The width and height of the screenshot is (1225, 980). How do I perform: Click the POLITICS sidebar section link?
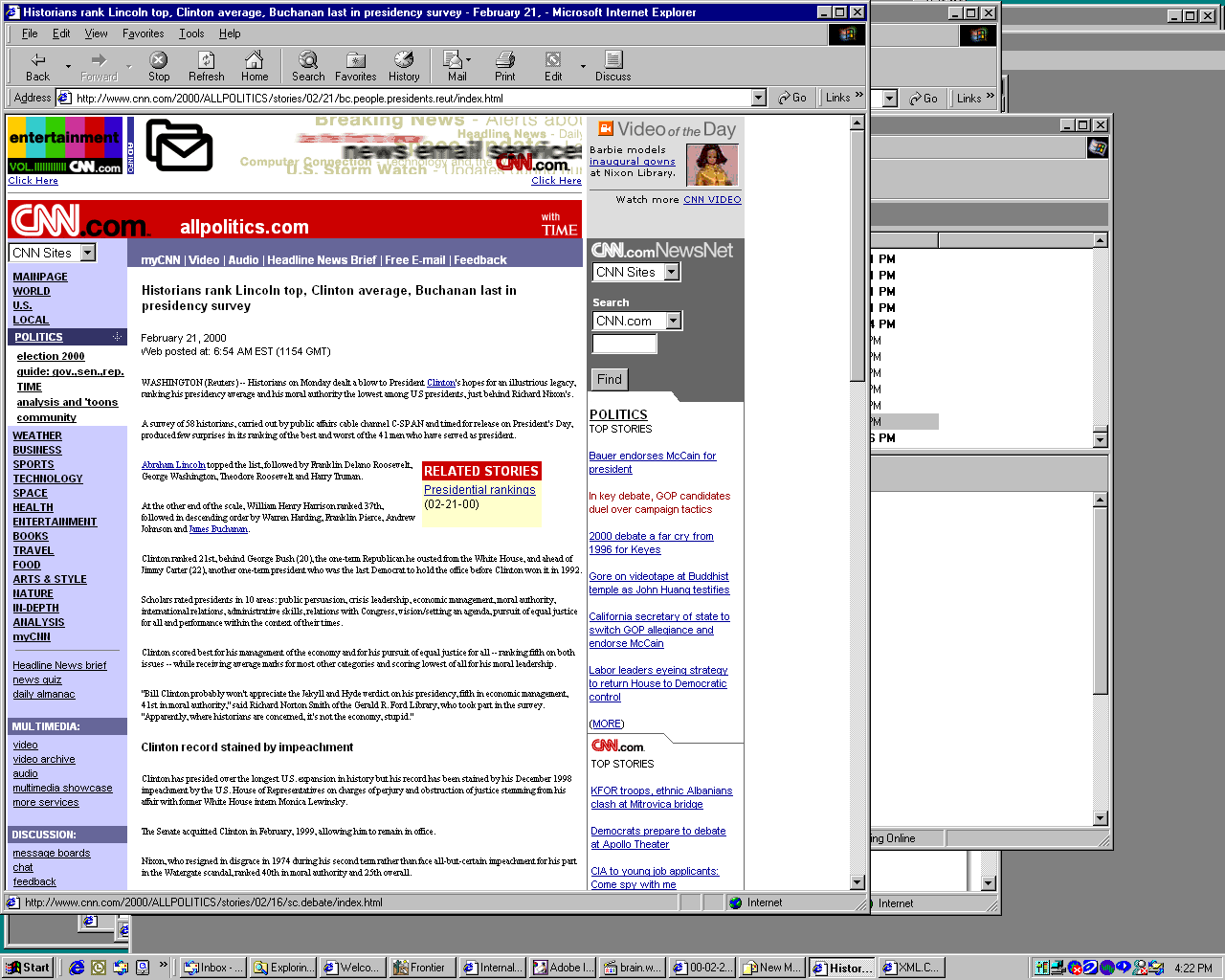[x=38, y=337]
